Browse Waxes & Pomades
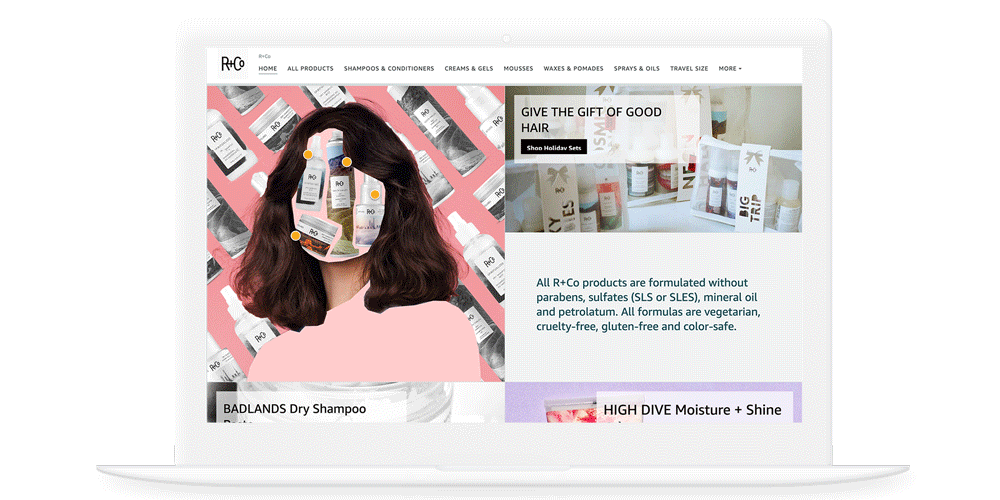This screenshot has width=1000, height=500. click(x=573, y=68)
